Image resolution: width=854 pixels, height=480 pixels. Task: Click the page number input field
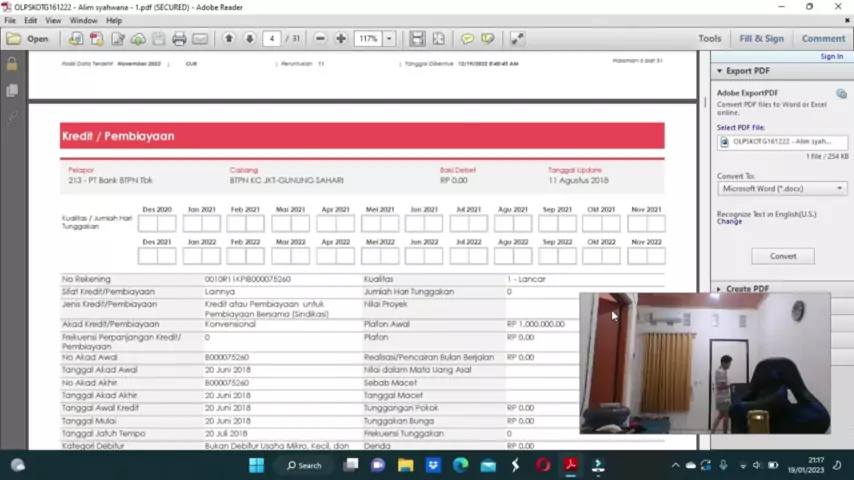pos(272,39)
